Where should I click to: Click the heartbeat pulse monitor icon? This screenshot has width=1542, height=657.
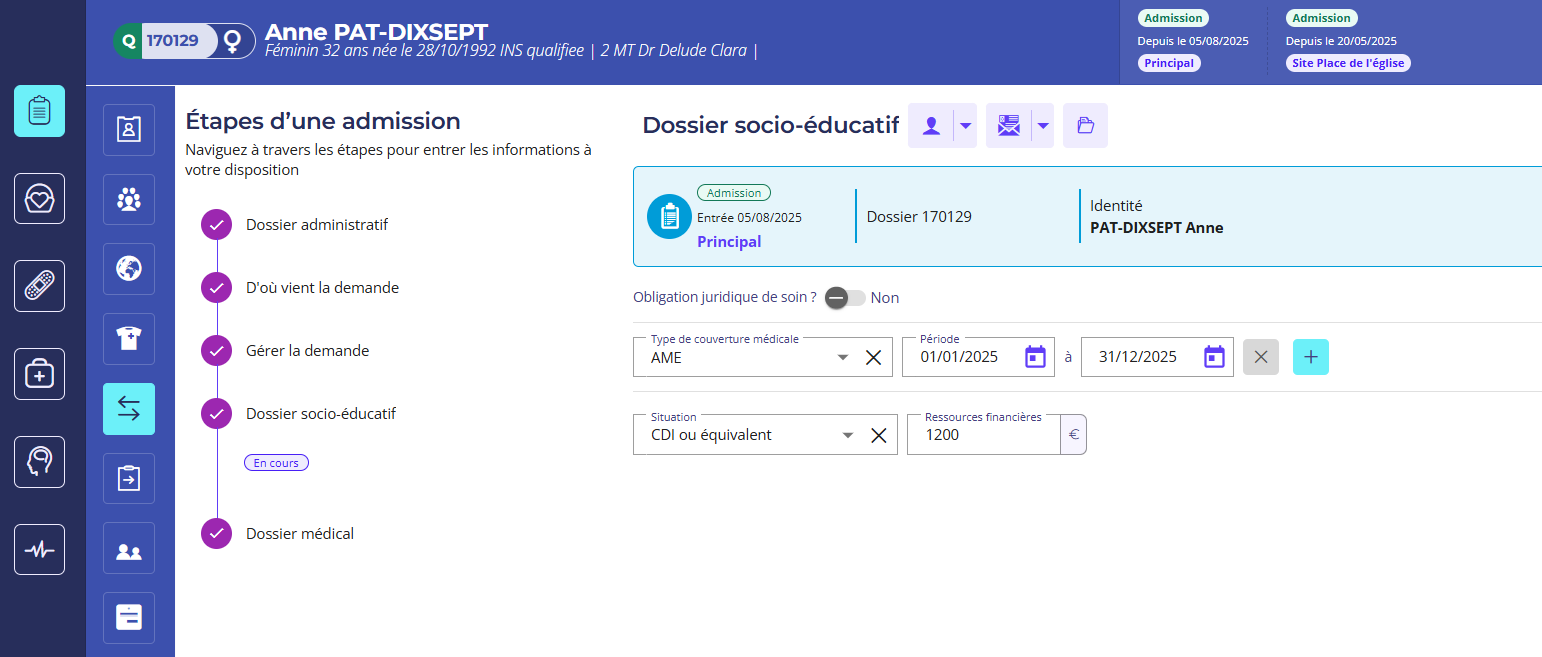(39, 549)
